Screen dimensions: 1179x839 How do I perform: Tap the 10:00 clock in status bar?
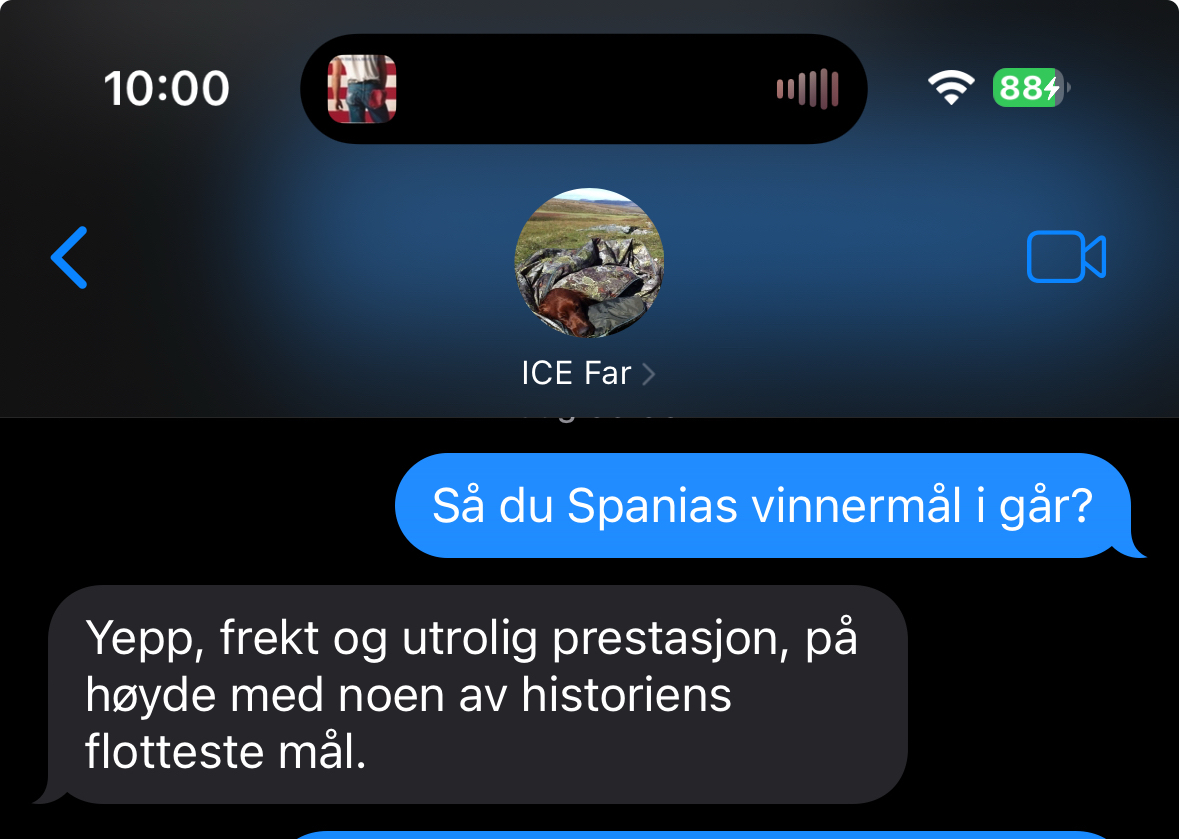[x=166, y=89]
